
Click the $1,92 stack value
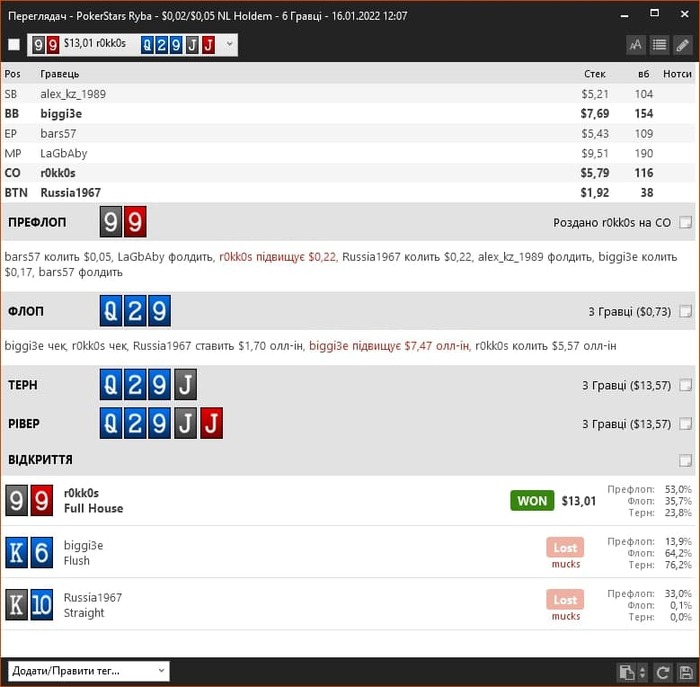click(595, 192)
